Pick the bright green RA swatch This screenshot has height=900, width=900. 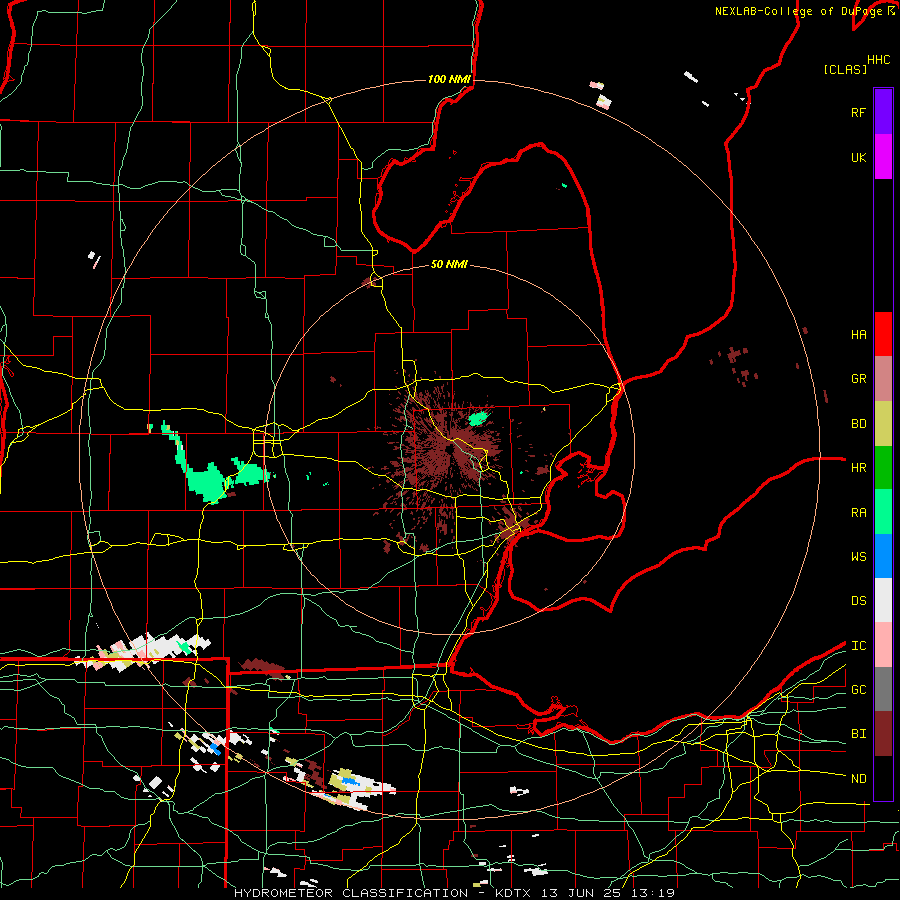[883, 512]
